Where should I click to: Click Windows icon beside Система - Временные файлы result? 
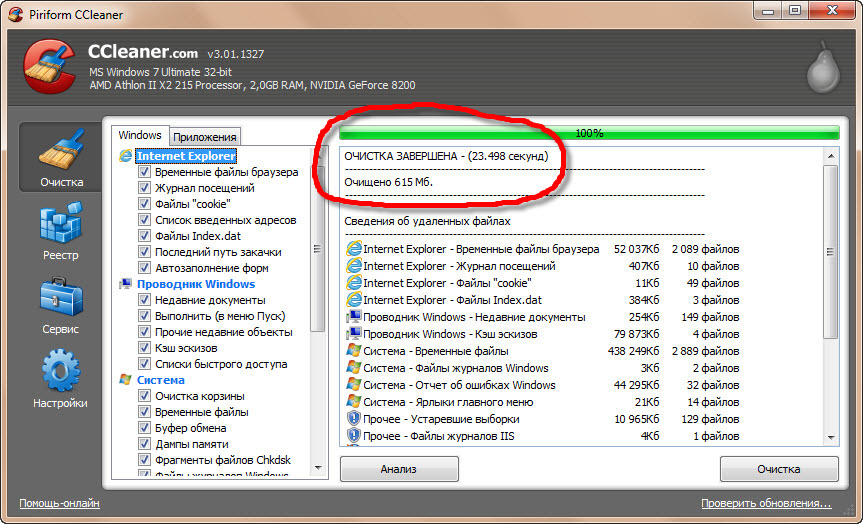[353, 351]
